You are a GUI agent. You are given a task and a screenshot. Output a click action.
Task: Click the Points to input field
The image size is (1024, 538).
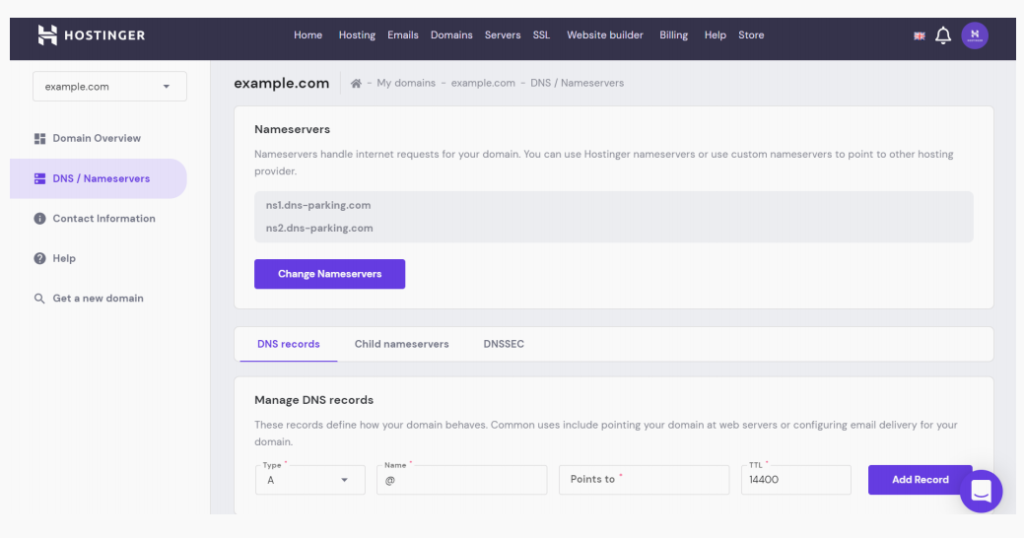(643, 480)
